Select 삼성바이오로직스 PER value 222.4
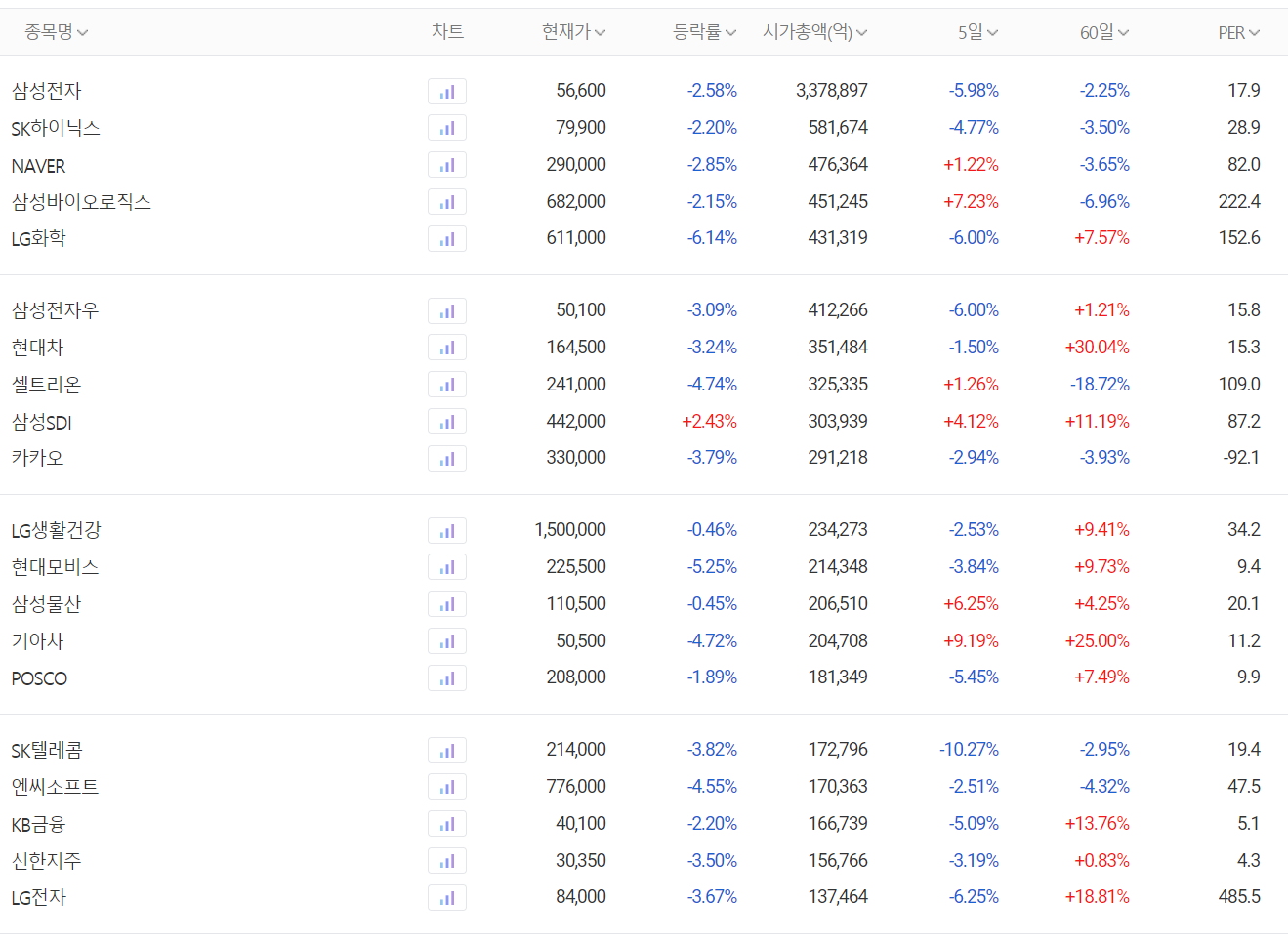 (1239, 202)
